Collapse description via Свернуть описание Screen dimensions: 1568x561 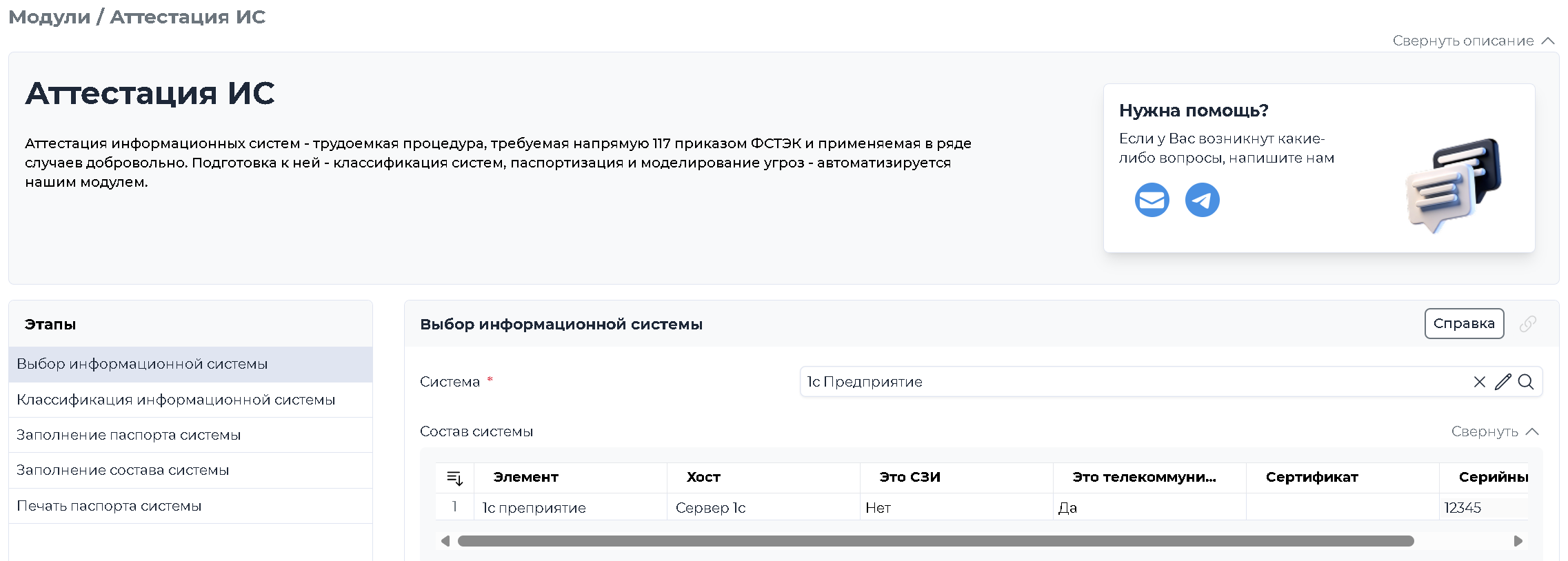[1472, 41]
